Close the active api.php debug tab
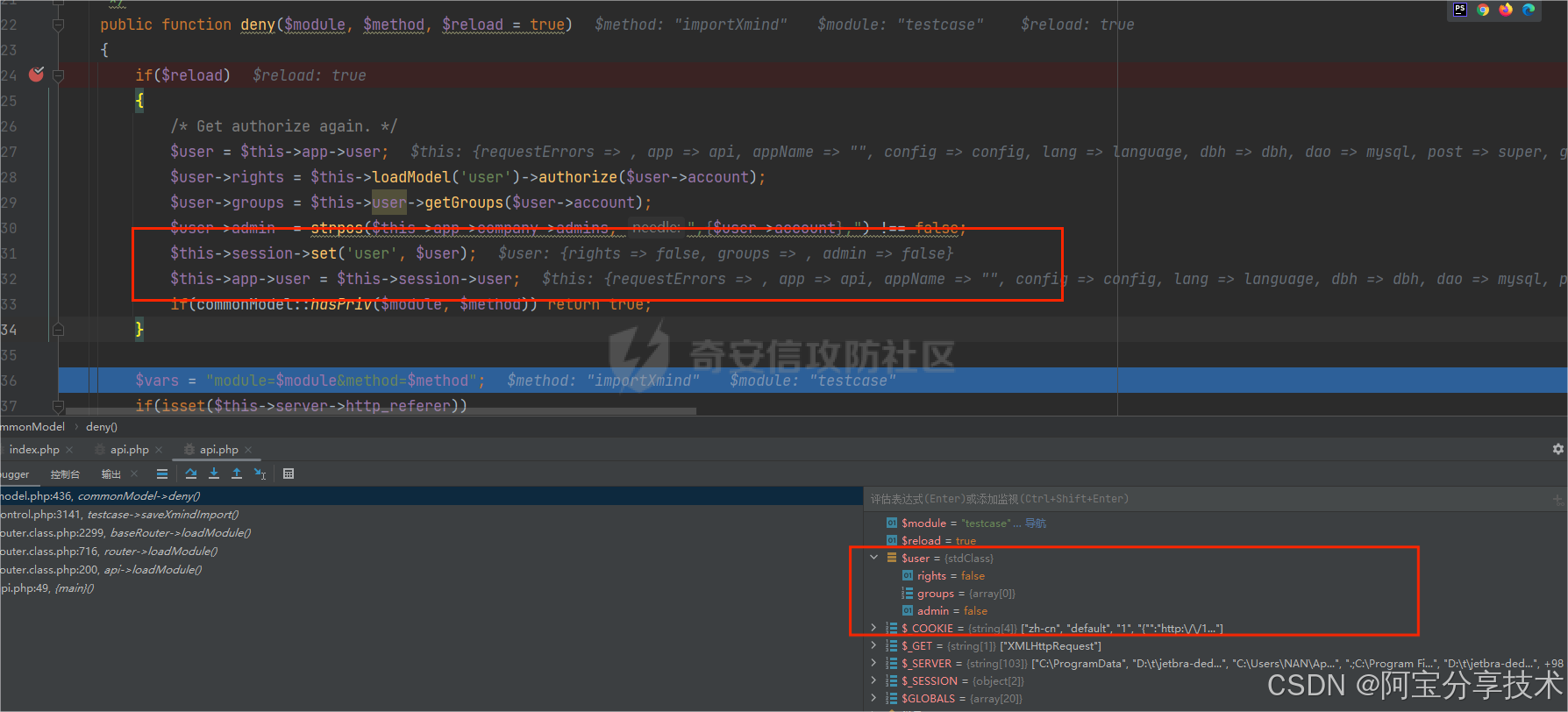Screen dimensions: 1568x712 (x=248, y=450)
